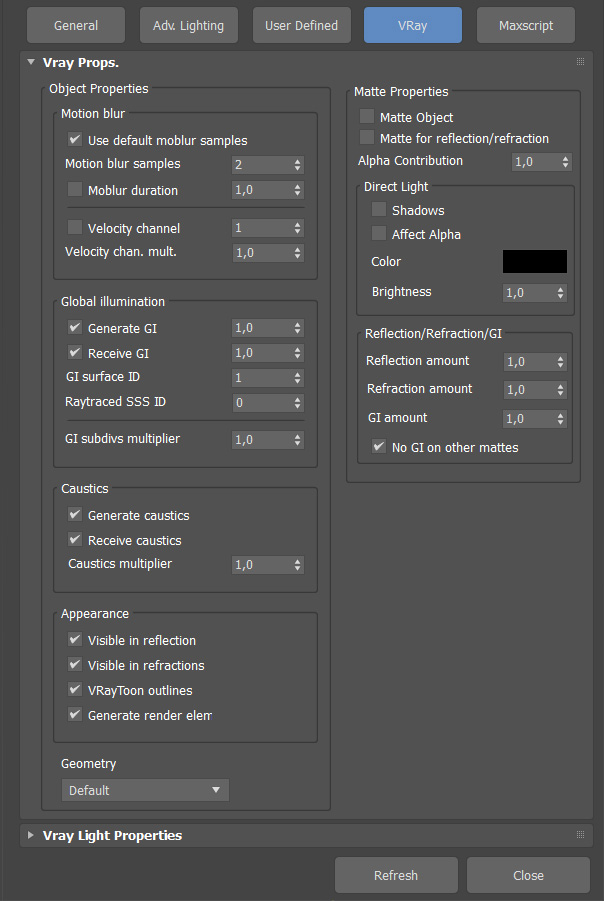This screenshot has width=604, height=901.
Task: Toggle Visible in reflection checkbox
Action: point(75,640)
